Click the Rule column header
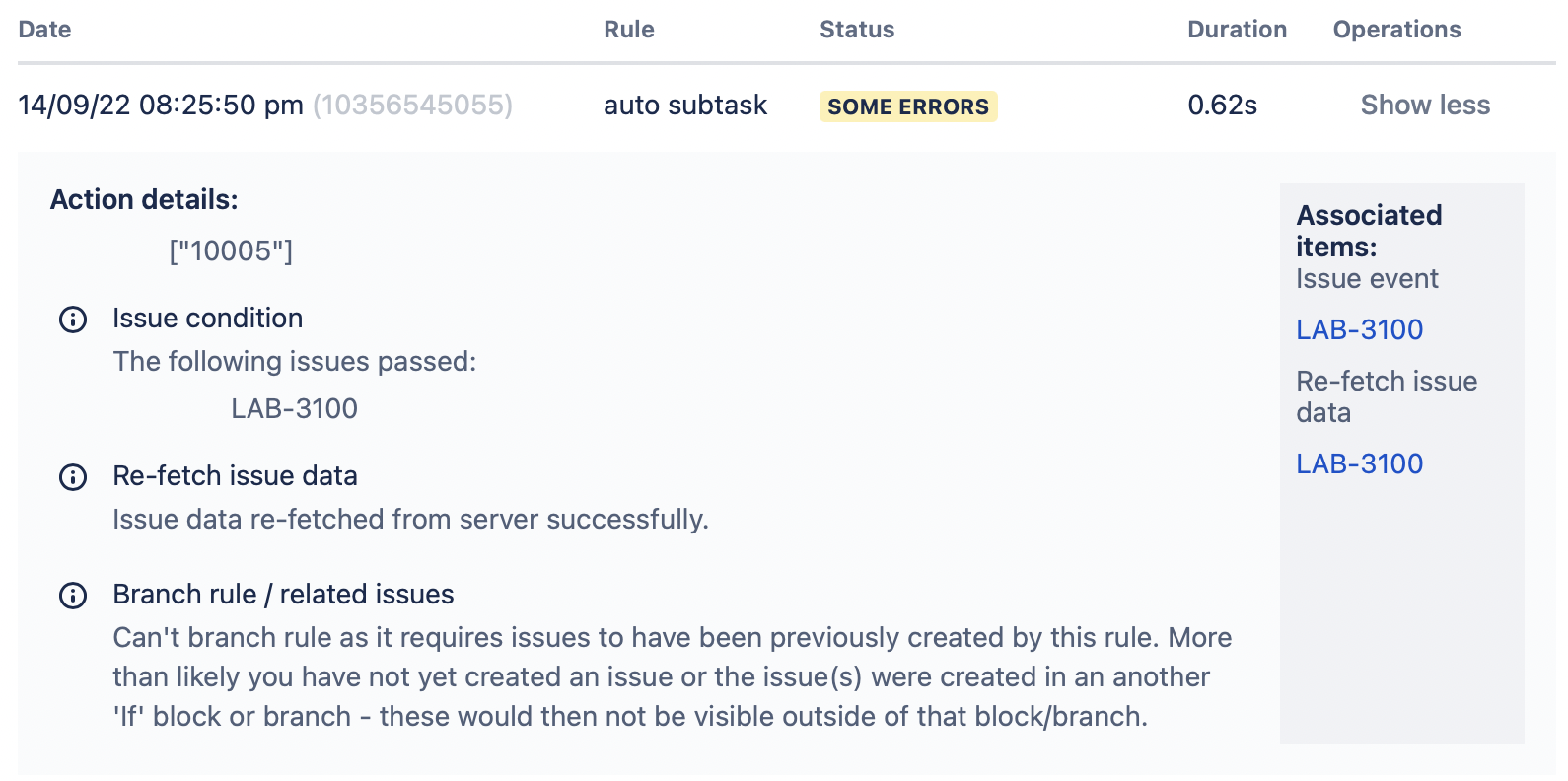 628,29
